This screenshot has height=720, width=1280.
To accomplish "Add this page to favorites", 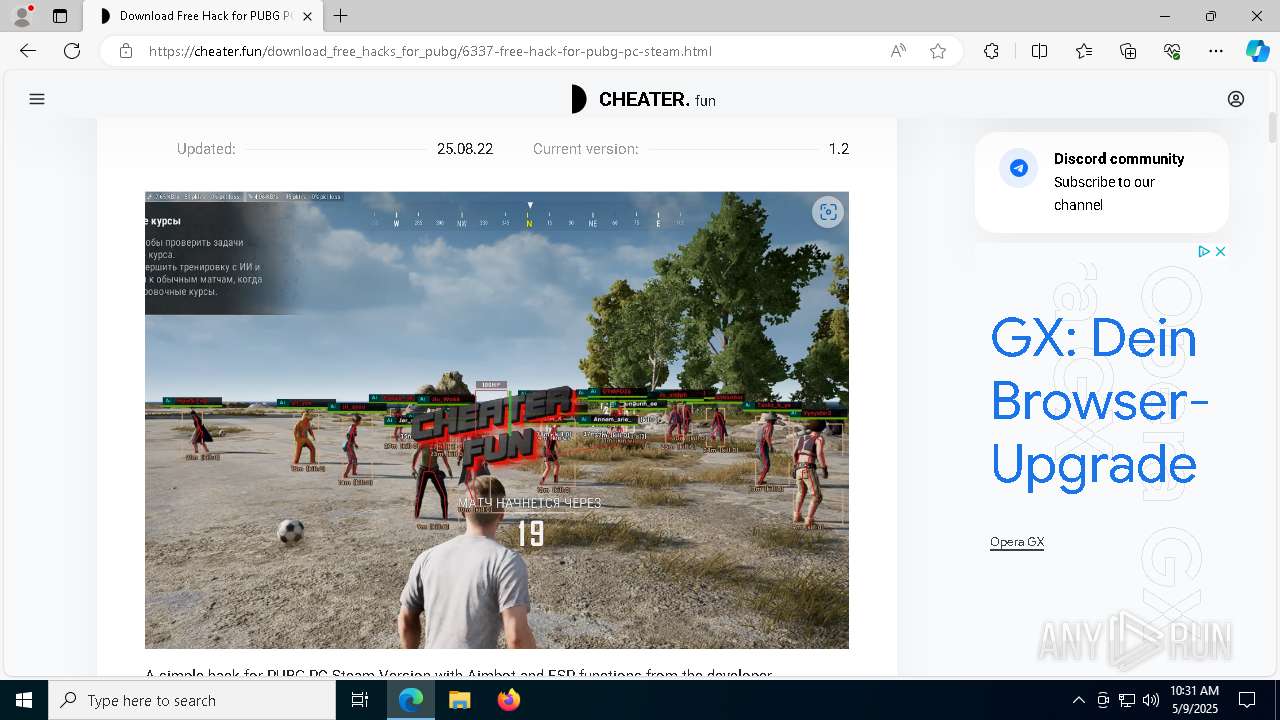I will pos(938,51).
